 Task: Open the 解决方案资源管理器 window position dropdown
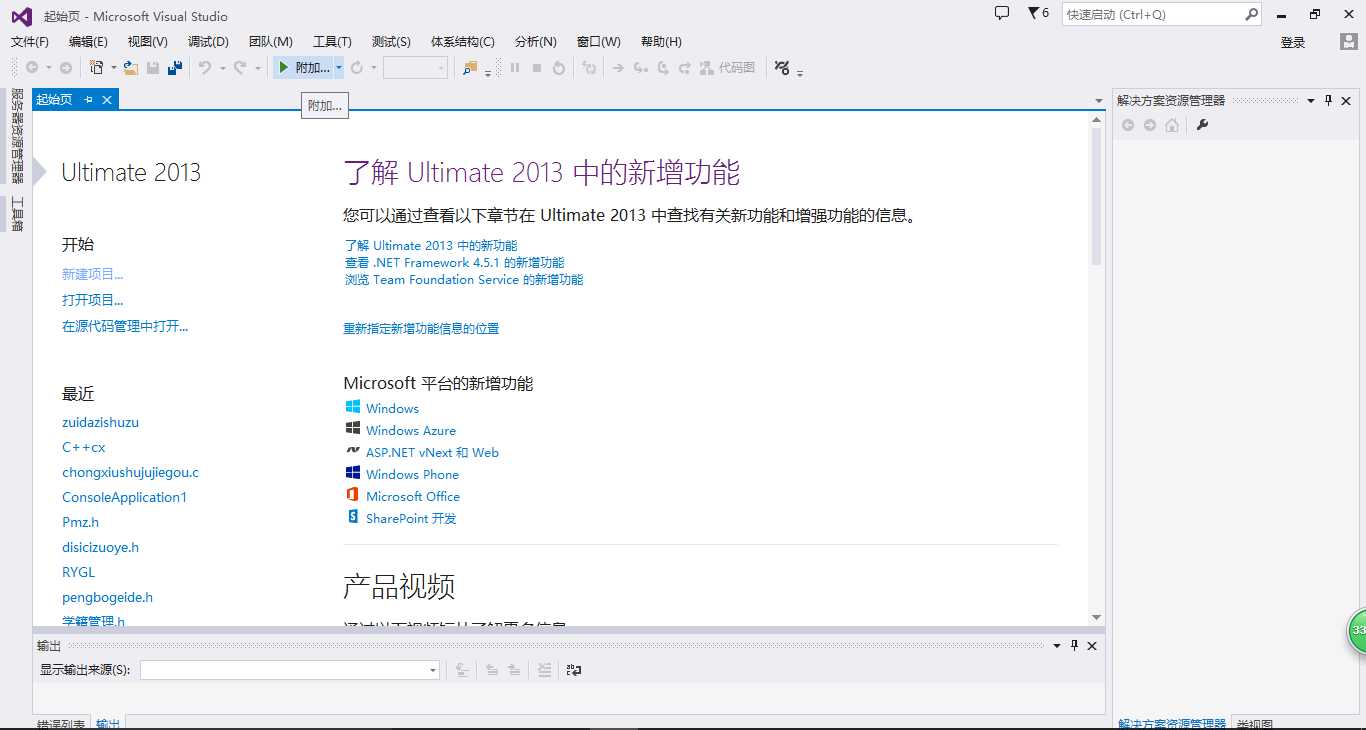pyautogui.click(x=1311, y=100)
